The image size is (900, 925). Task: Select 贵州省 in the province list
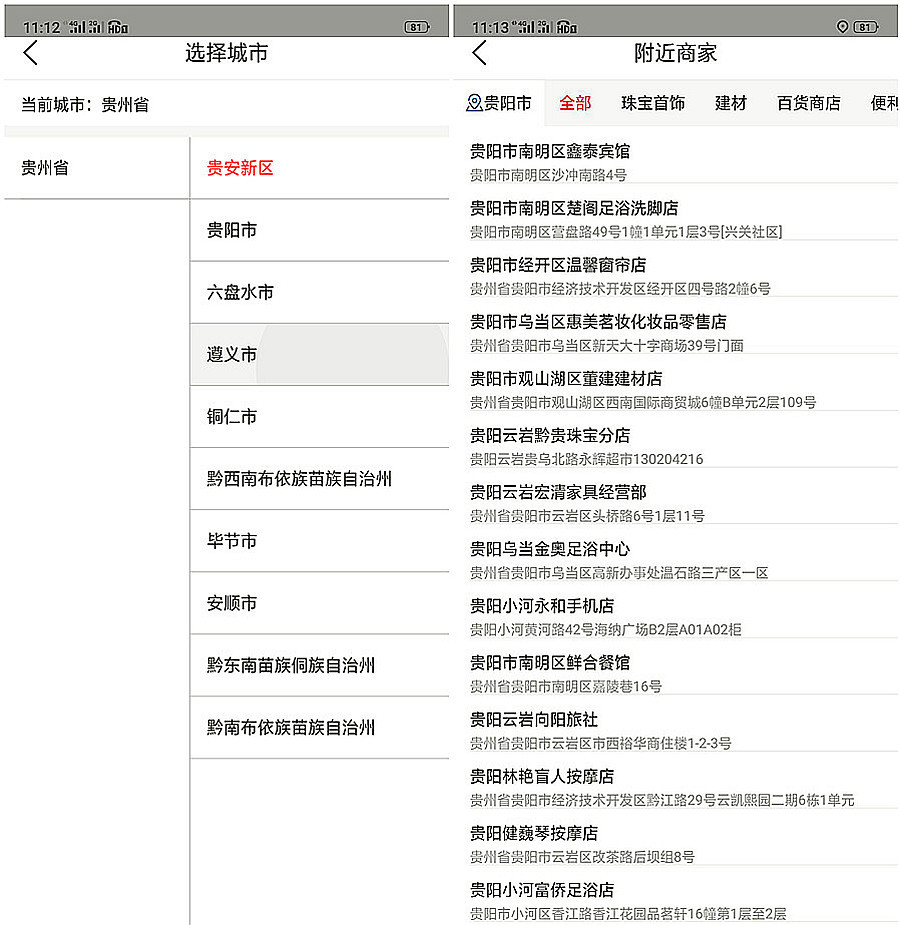click(x=97, y=168)
